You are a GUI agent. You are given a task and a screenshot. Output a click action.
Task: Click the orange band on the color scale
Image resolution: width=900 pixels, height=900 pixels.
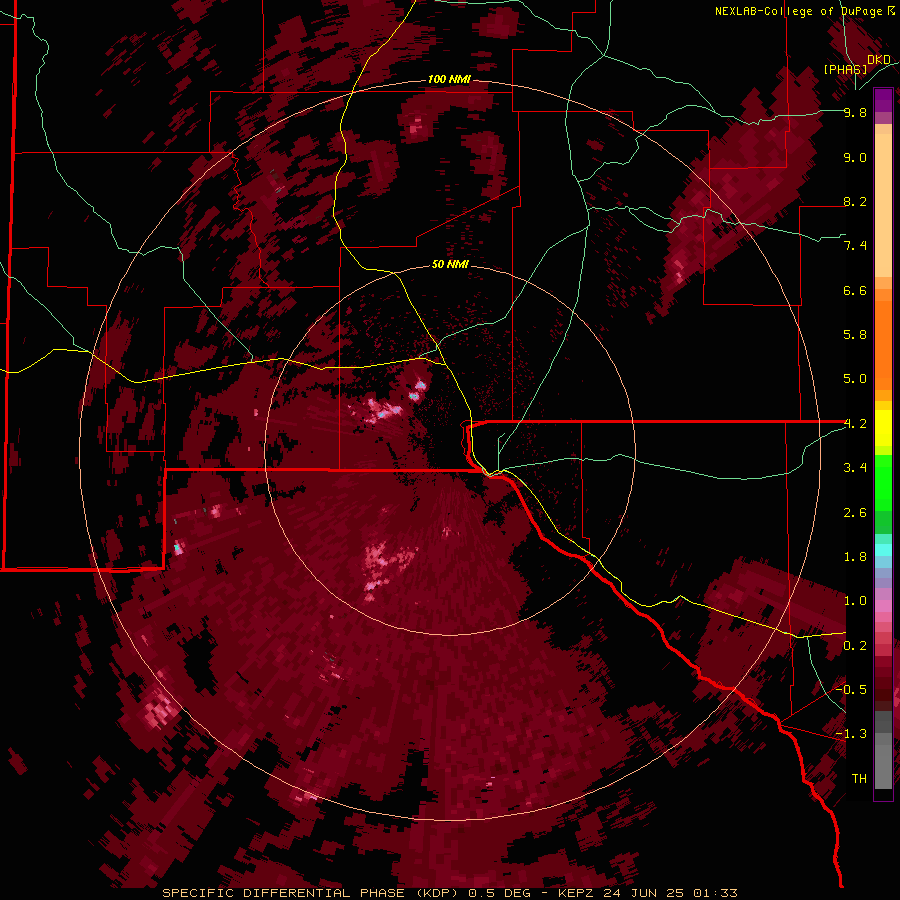(883, 346)
